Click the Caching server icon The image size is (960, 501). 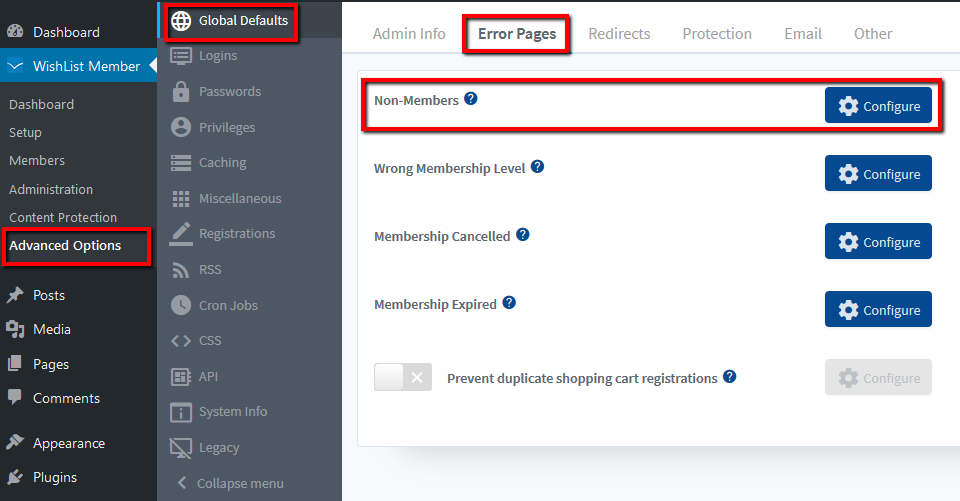pyautogui.click(x=181, y=163)
